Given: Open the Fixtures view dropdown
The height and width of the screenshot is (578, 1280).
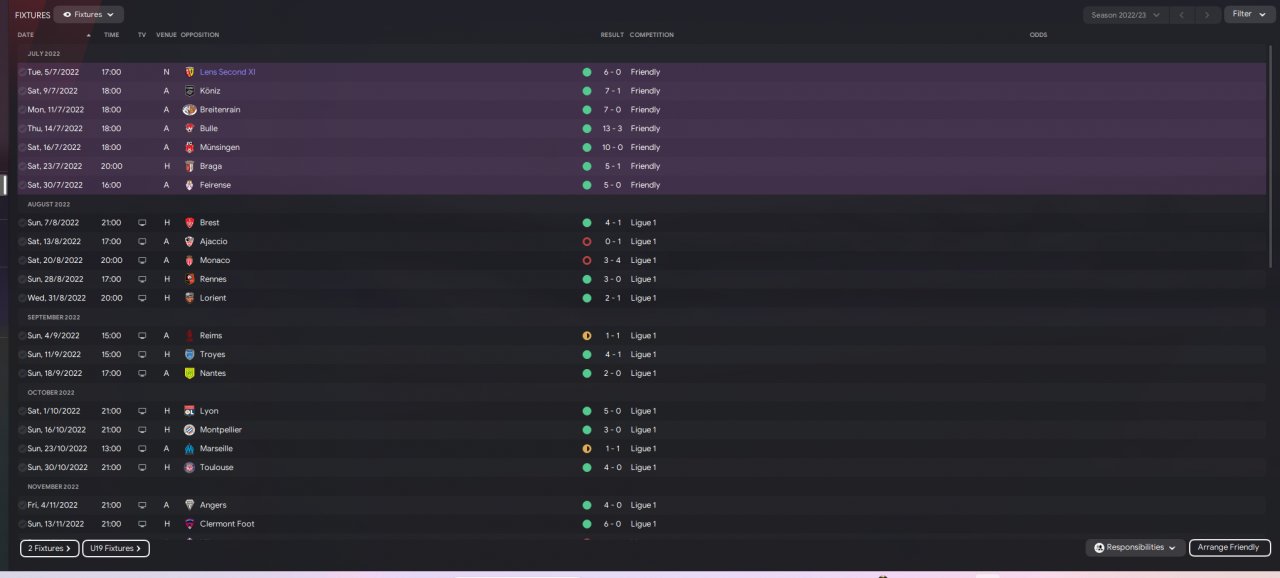Looking at the screenshot, I should click(89, 15).
